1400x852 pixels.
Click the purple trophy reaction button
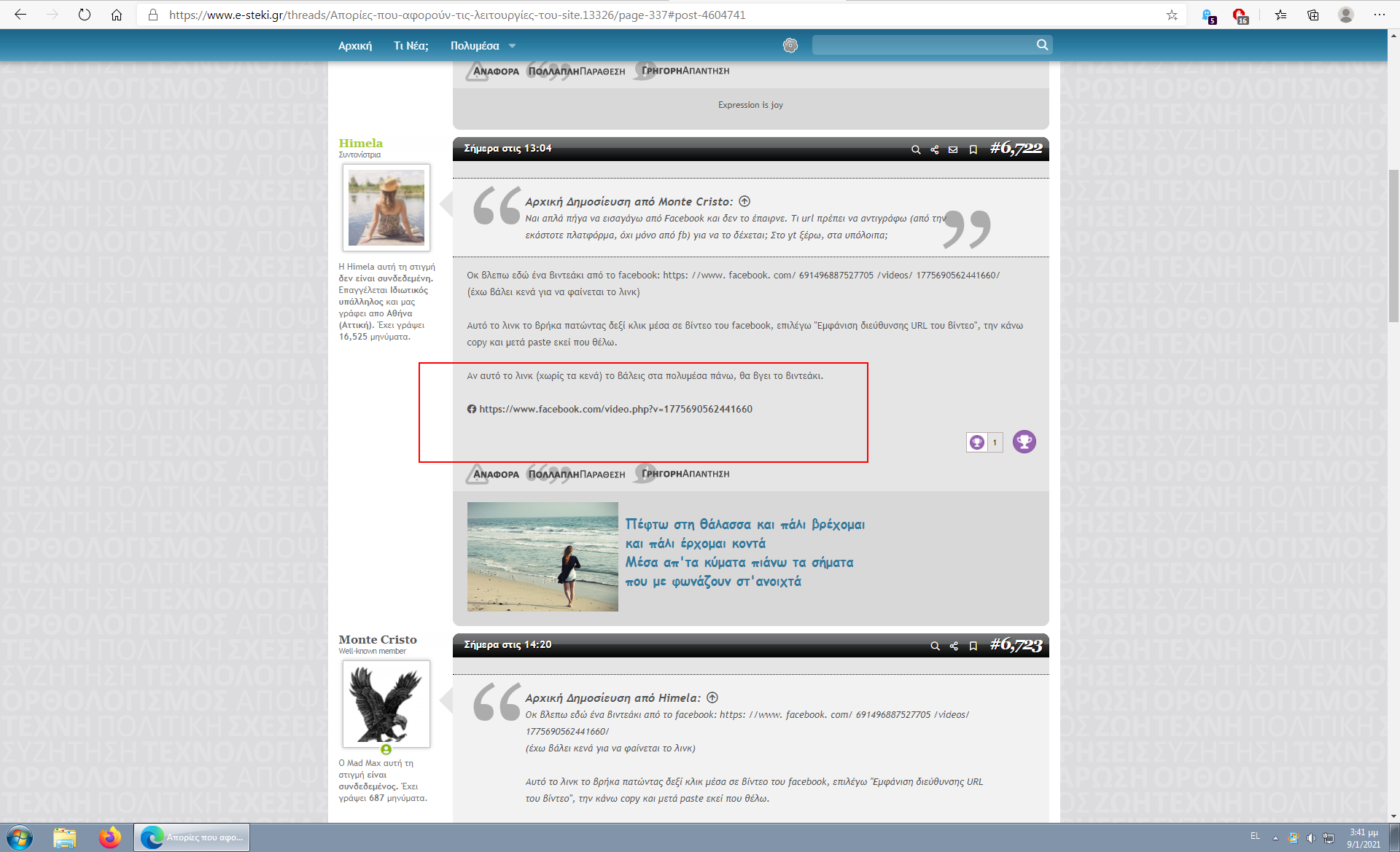(x=1024, y=442)
